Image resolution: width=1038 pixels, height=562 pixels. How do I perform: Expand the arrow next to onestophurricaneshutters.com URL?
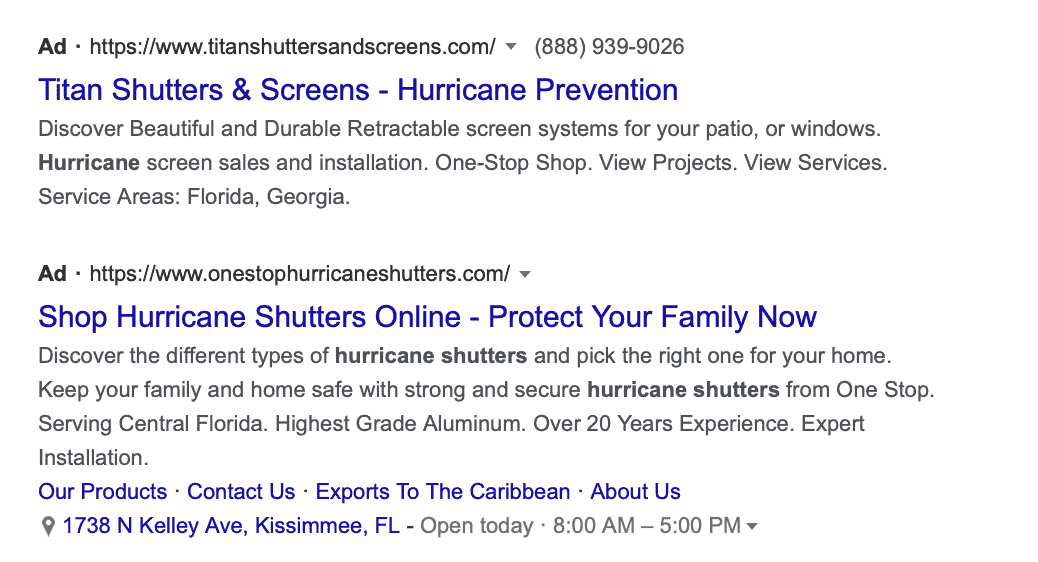click(525, 274)
